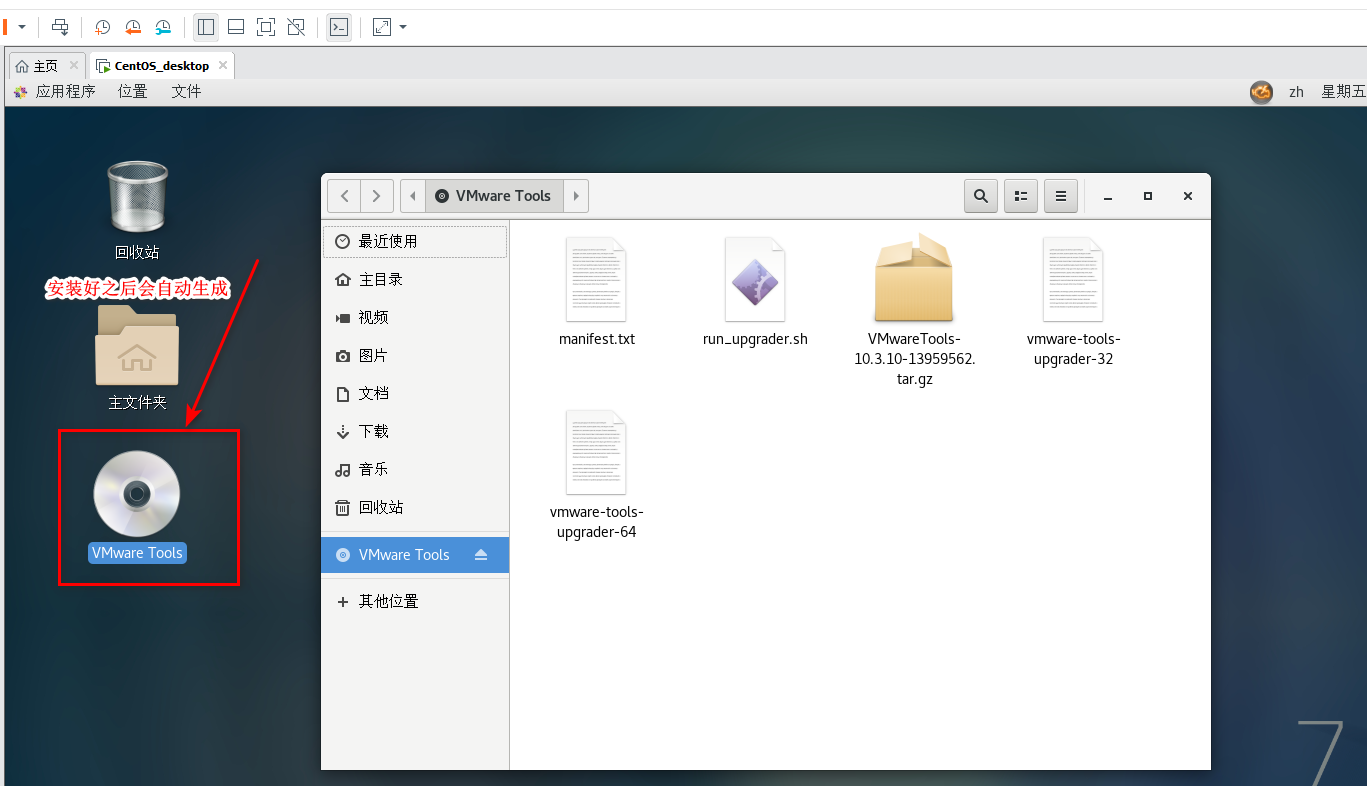Image resolution: width=1367 pixels, height=786 pixels.
Task: Open the power dropdown arrow in VMware toolbar
Action: (22, 27)
